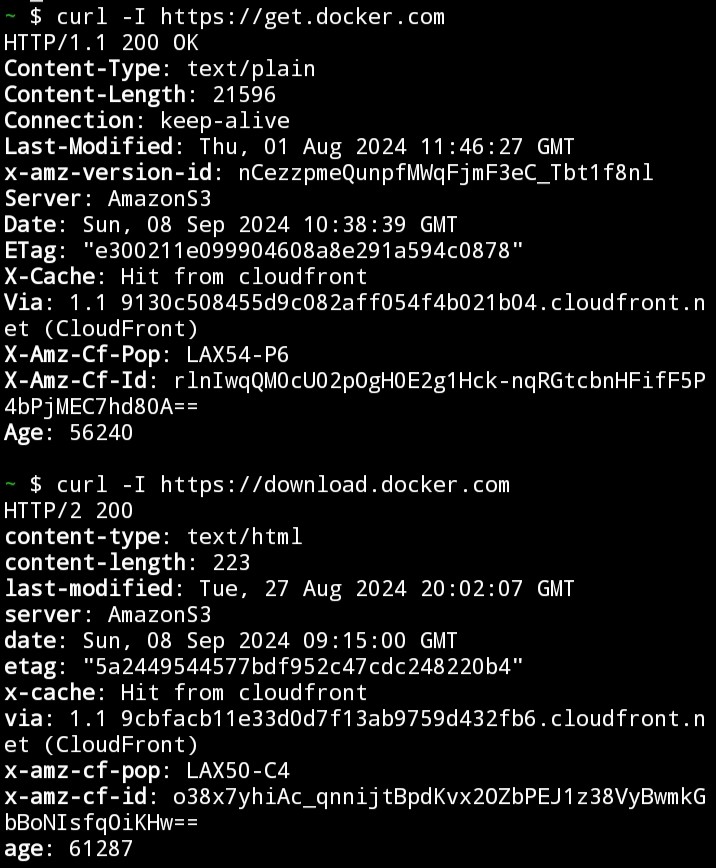Click the https://get.docker.com URL
716x868 pixels.
point(302,17)
